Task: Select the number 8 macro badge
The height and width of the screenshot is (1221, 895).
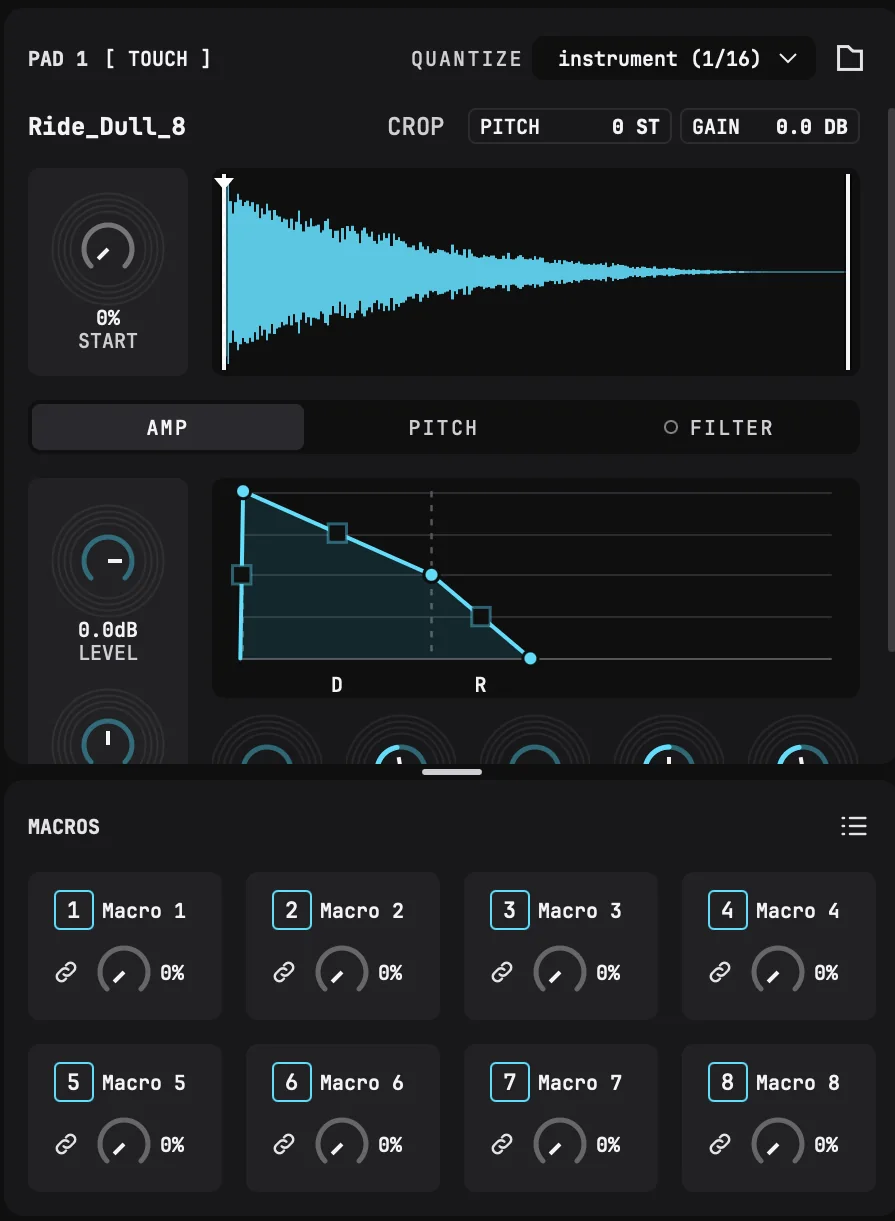Action: (x=727, y=1082)
